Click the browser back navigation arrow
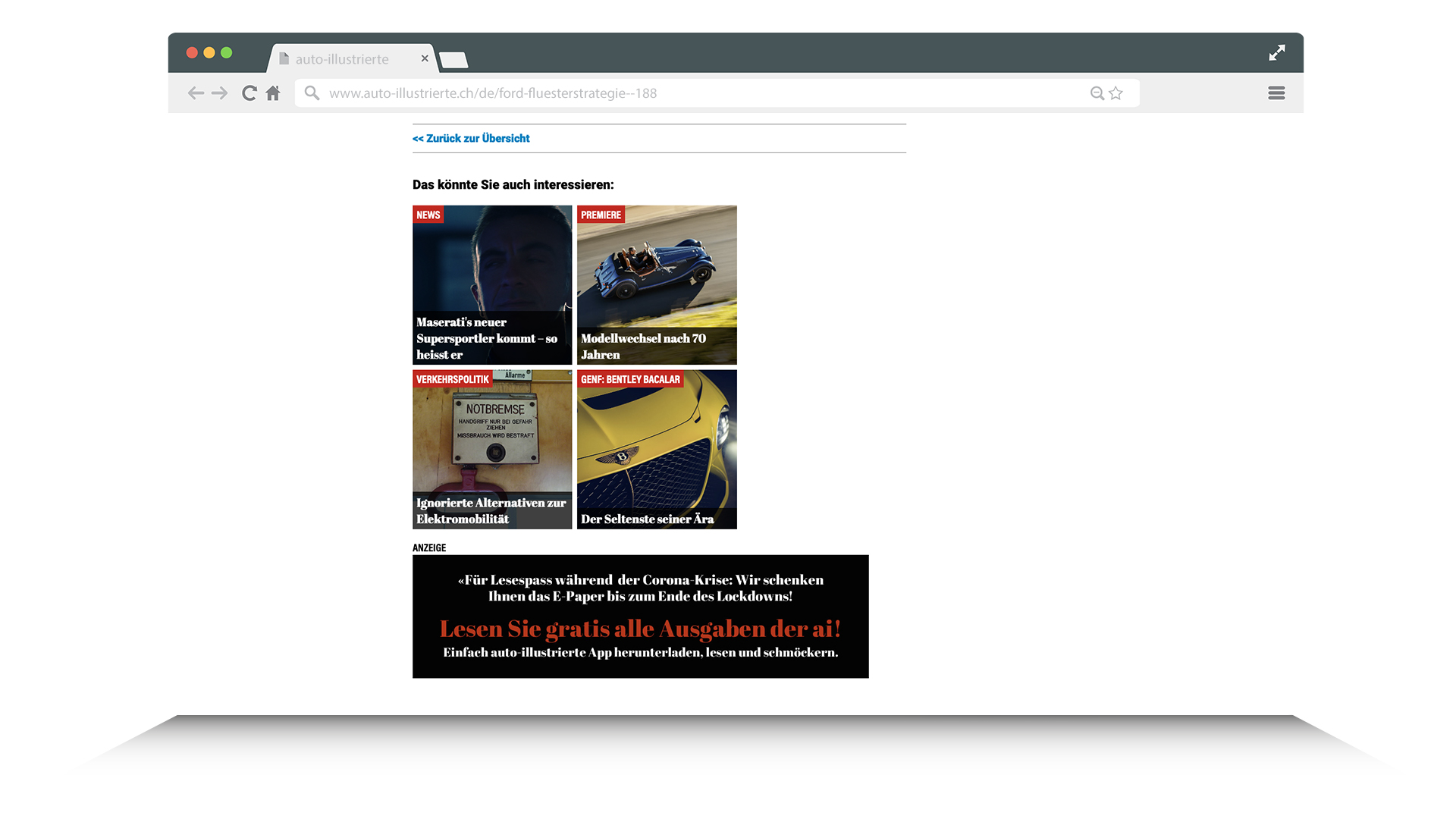 [196, 93]
